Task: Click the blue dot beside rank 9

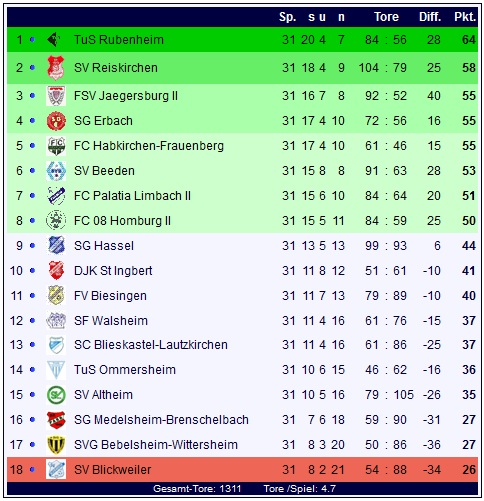Action: coord(32,246)
